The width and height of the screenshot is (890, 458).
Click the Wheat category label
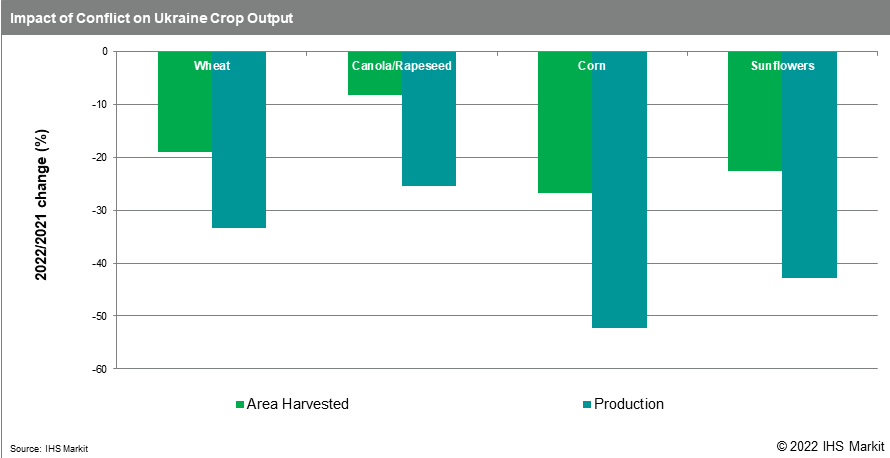click(x=212, y=66)
